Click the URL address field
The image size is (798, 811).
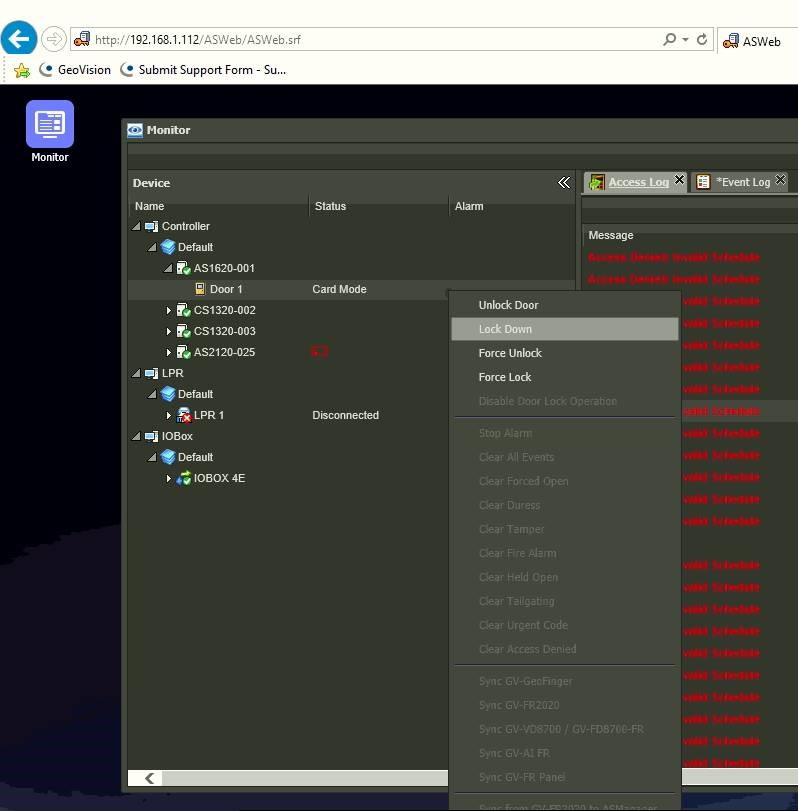click(x=362, y=39)
